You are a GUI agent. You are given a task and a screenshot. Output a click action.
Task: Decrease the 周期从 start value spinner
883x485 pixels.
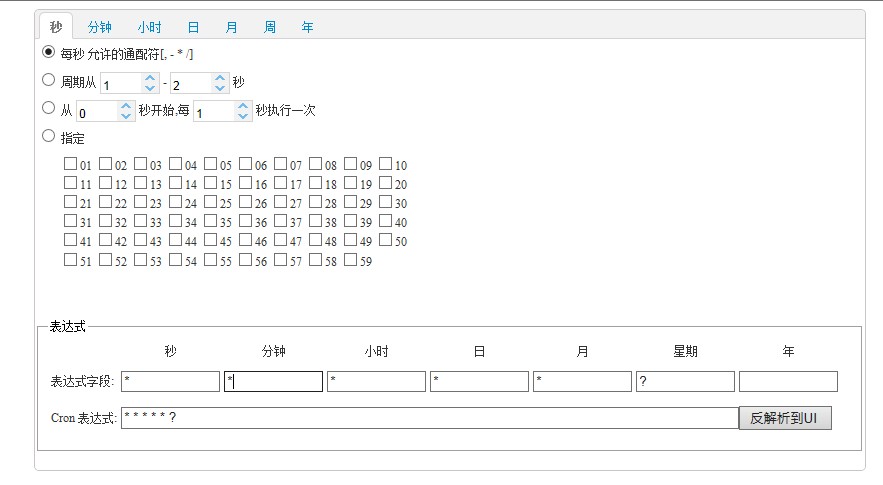tap(150, 88)
